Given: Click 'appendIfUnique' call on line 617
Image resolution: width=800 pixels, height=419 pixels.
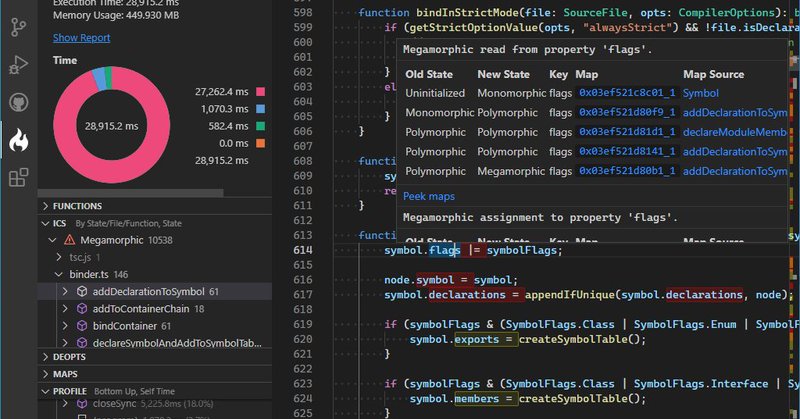Looking at the screenshot, I should pyautogui.click(x=569, y=295).
